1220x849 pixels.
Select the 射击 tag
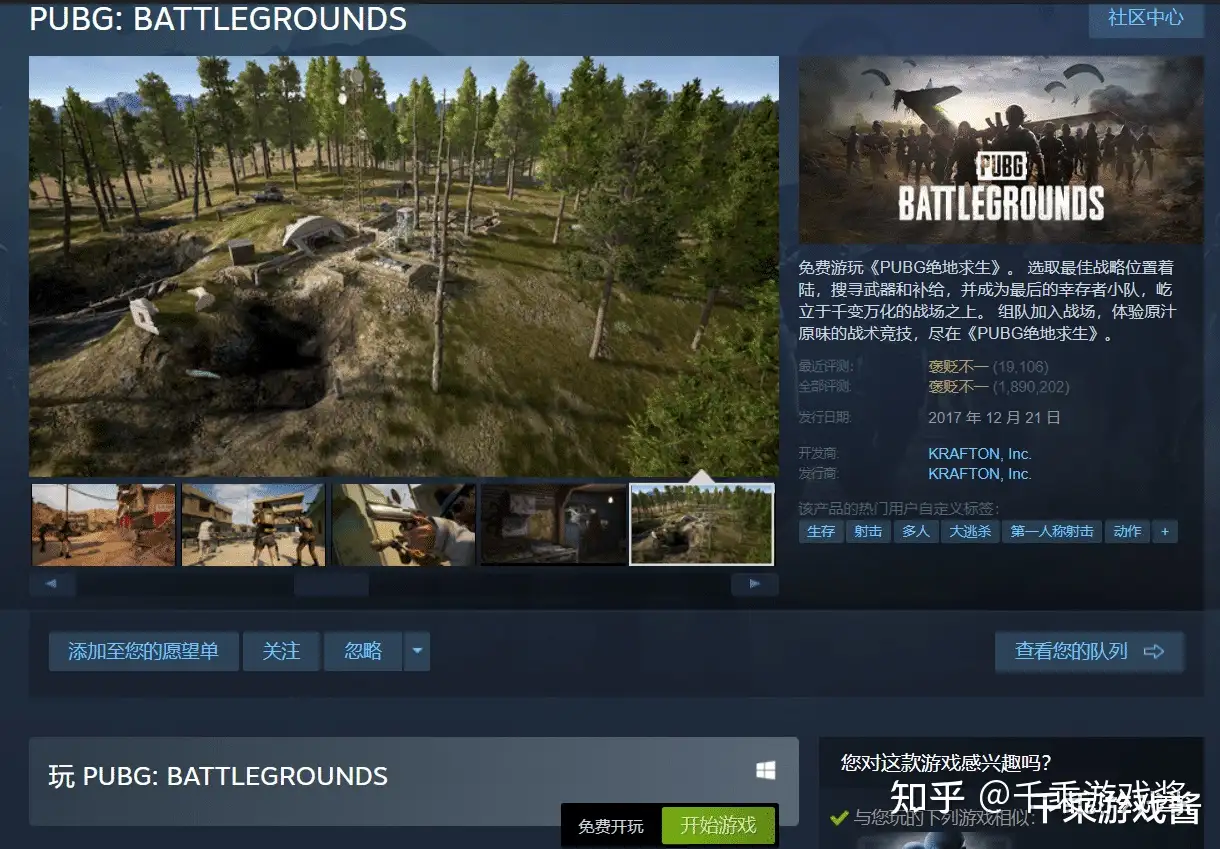(867, 531)
